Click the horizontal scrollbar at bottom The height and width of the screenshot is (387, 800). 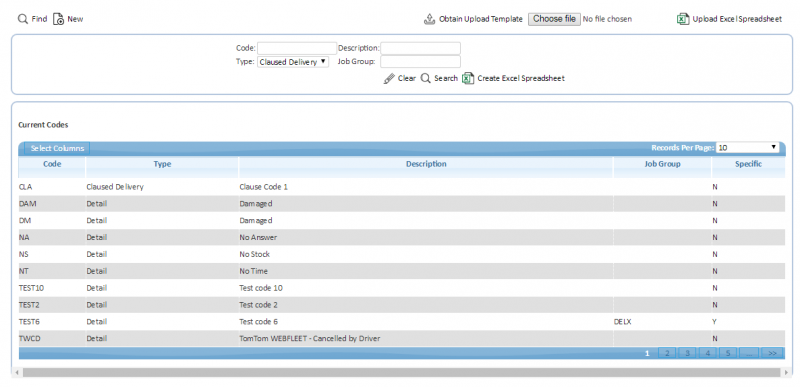click(401, 373)
